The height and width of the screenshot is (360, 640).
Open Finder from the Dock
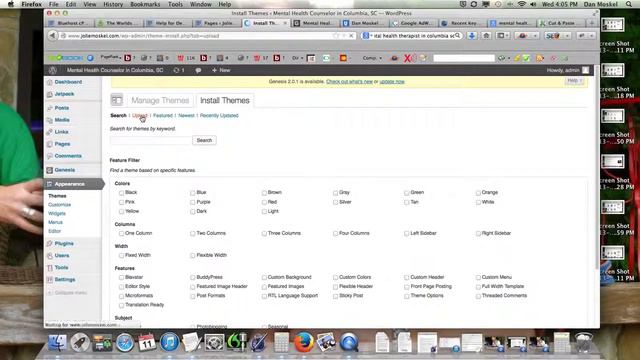coord(58,342)
